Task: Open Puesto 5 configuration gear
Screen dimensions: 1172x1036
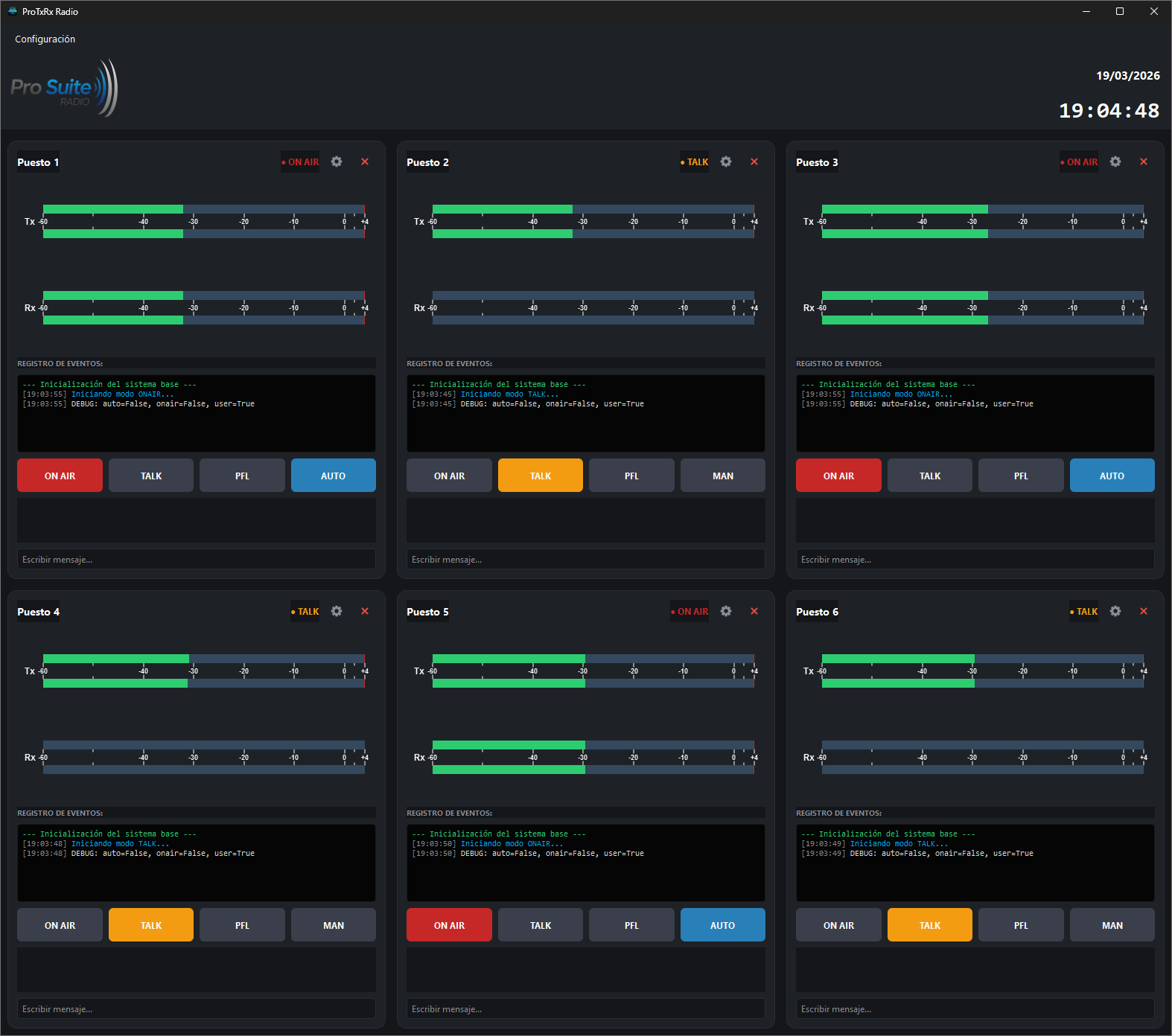Action: (726, 611)
